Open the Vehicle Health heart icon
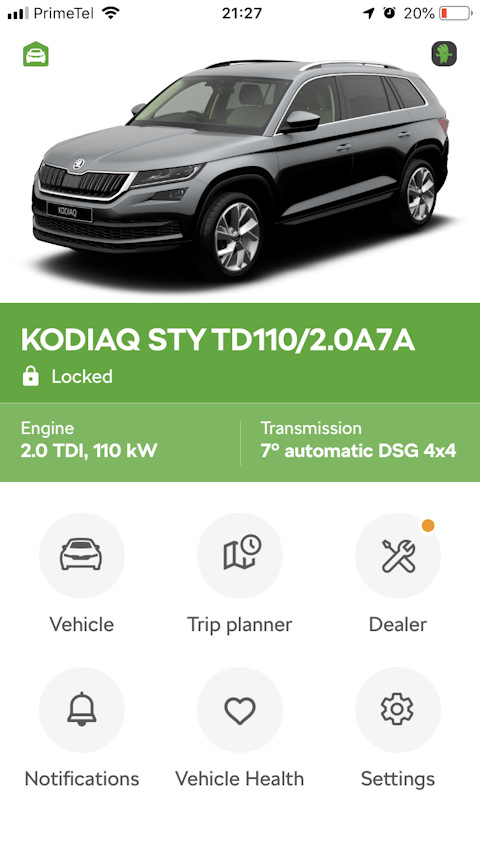 pos(240,710)
